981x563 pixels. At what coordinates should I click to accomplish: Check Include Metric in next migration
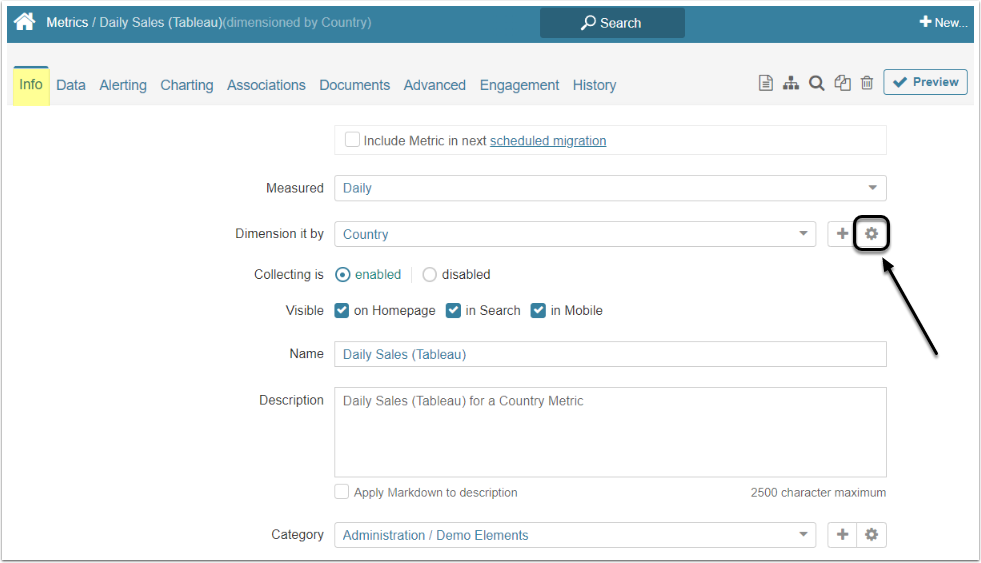point(352,140)
